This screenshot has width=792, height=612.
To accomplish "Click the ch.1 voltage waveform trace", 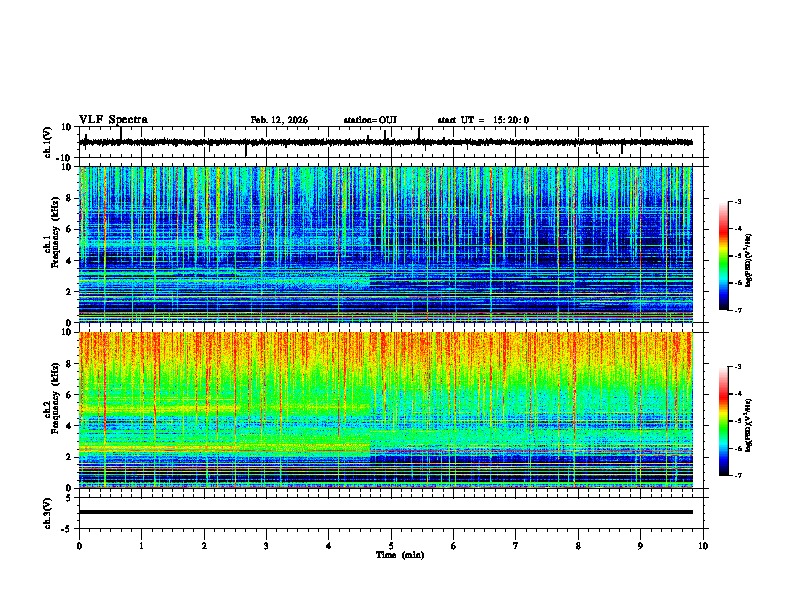I will click(385, 142).
